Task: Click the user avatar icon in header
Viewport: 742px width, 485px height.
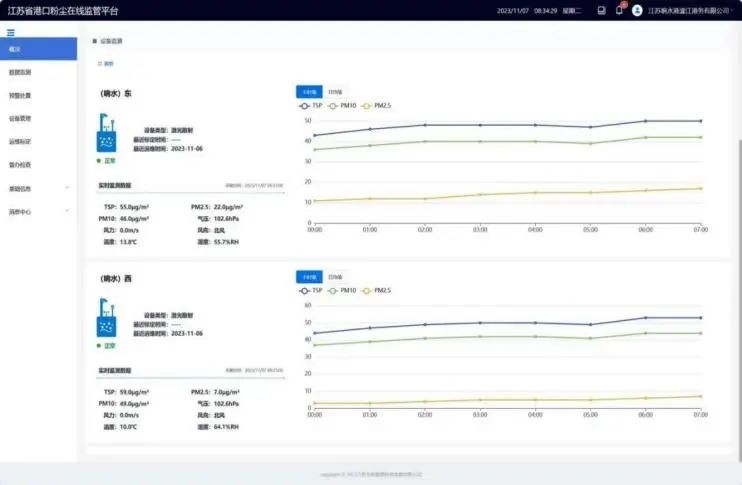Action: coord(637,10)
